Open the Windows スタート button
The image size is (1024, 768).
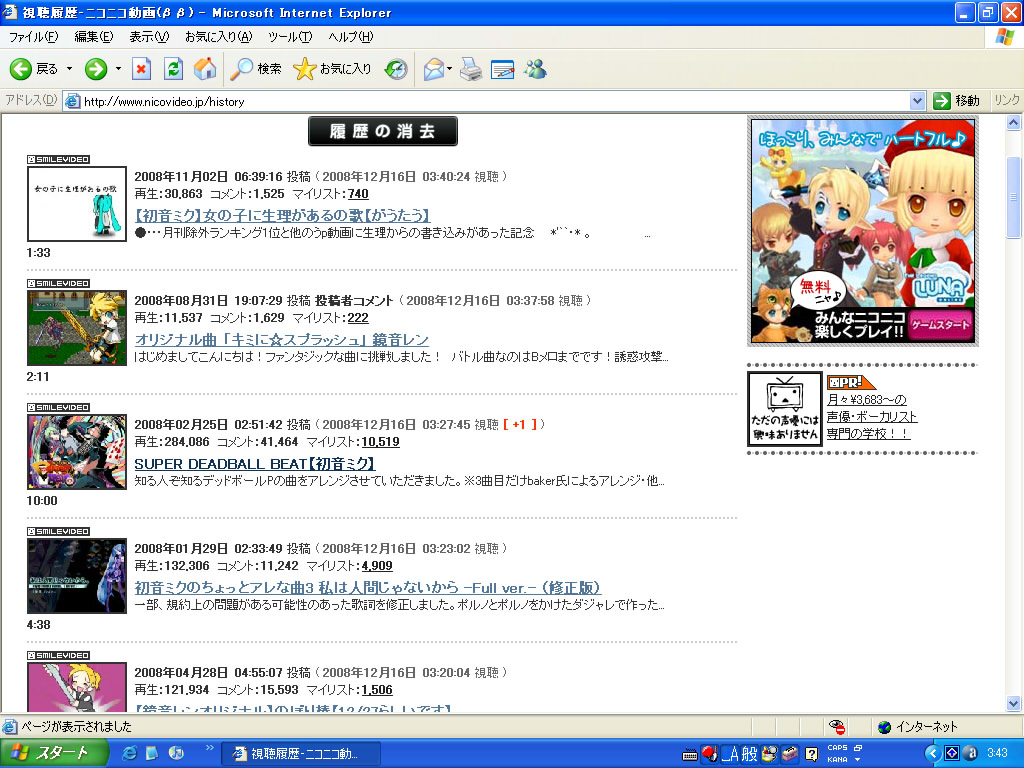coord(54,754)
